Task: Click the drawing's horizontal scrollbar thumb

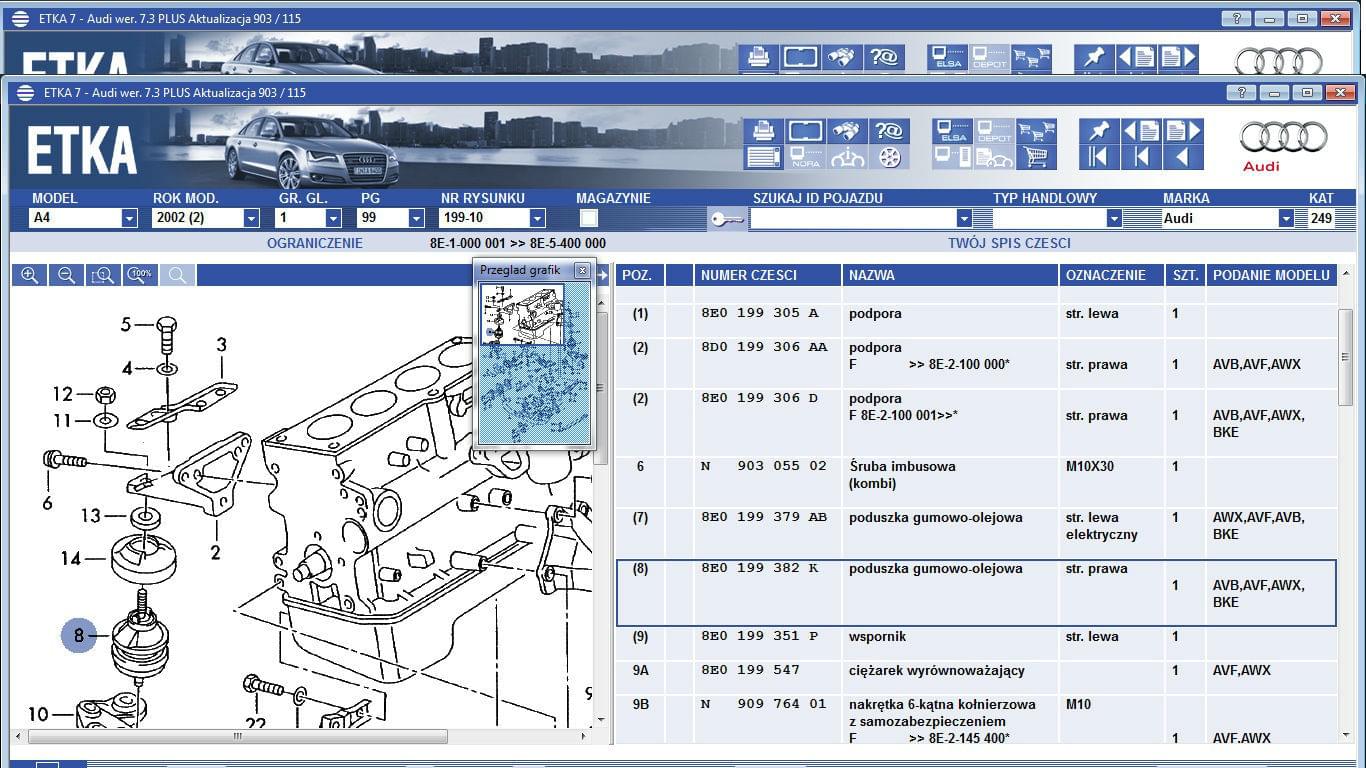Action: coord(238,737)
